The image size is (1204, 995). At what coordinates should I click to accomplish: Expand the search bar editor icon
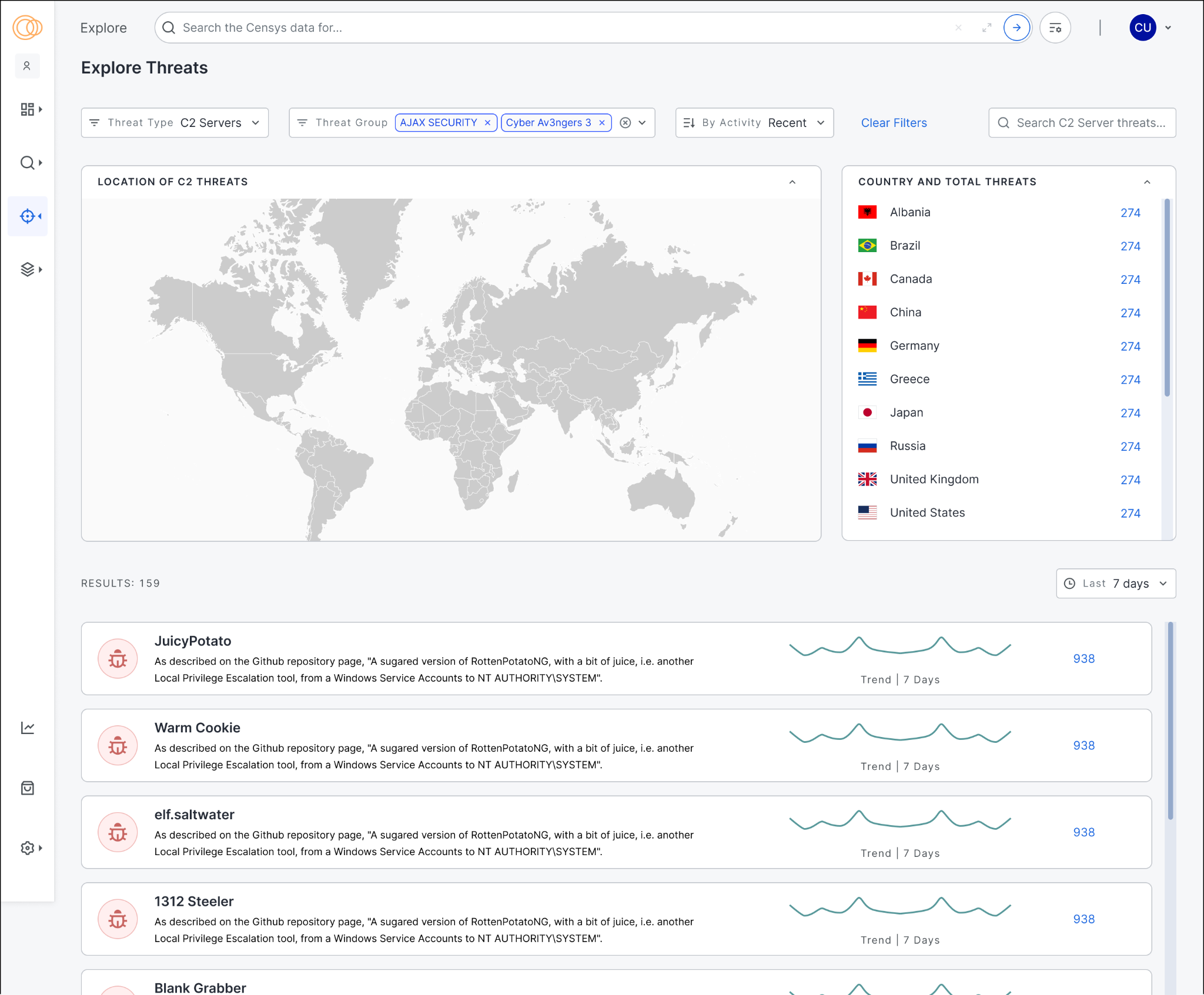987,28
